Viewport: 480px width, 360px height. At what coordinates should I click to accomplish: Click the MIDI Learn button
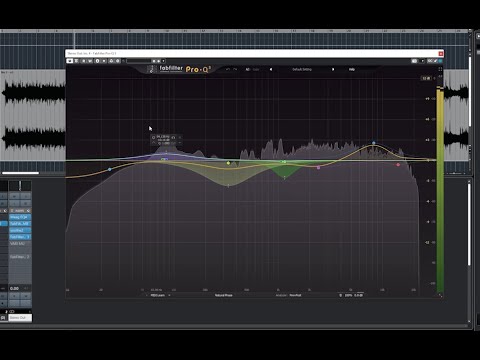[x=158, y=295]
